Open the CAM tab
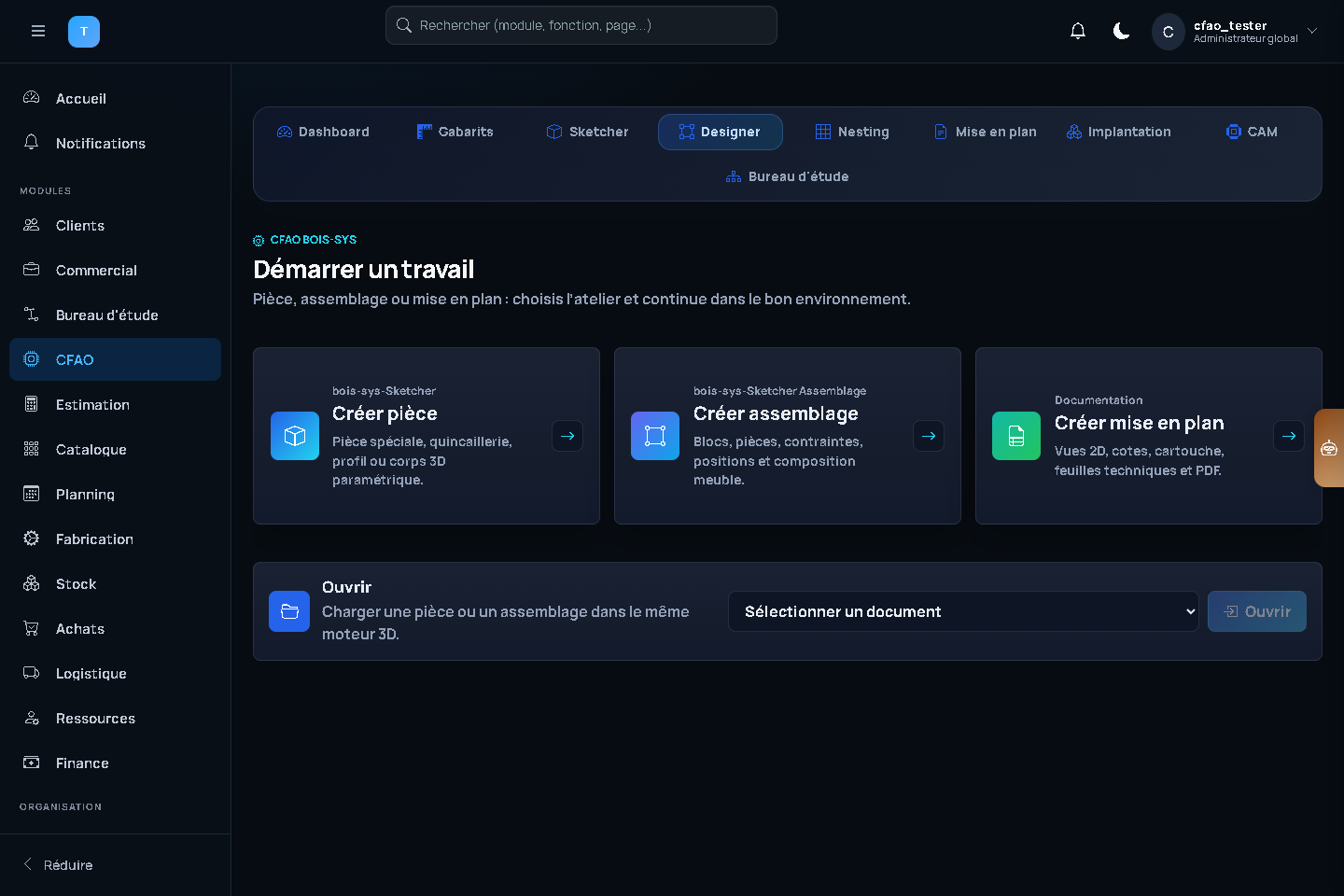 1252,132
